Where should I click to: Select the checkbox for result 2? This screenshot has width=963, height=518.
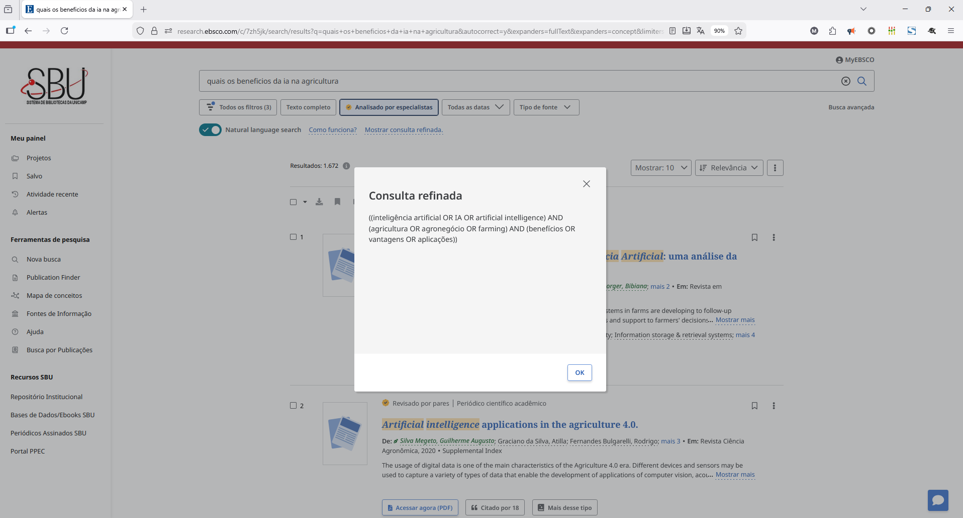(x=293, y=406)
